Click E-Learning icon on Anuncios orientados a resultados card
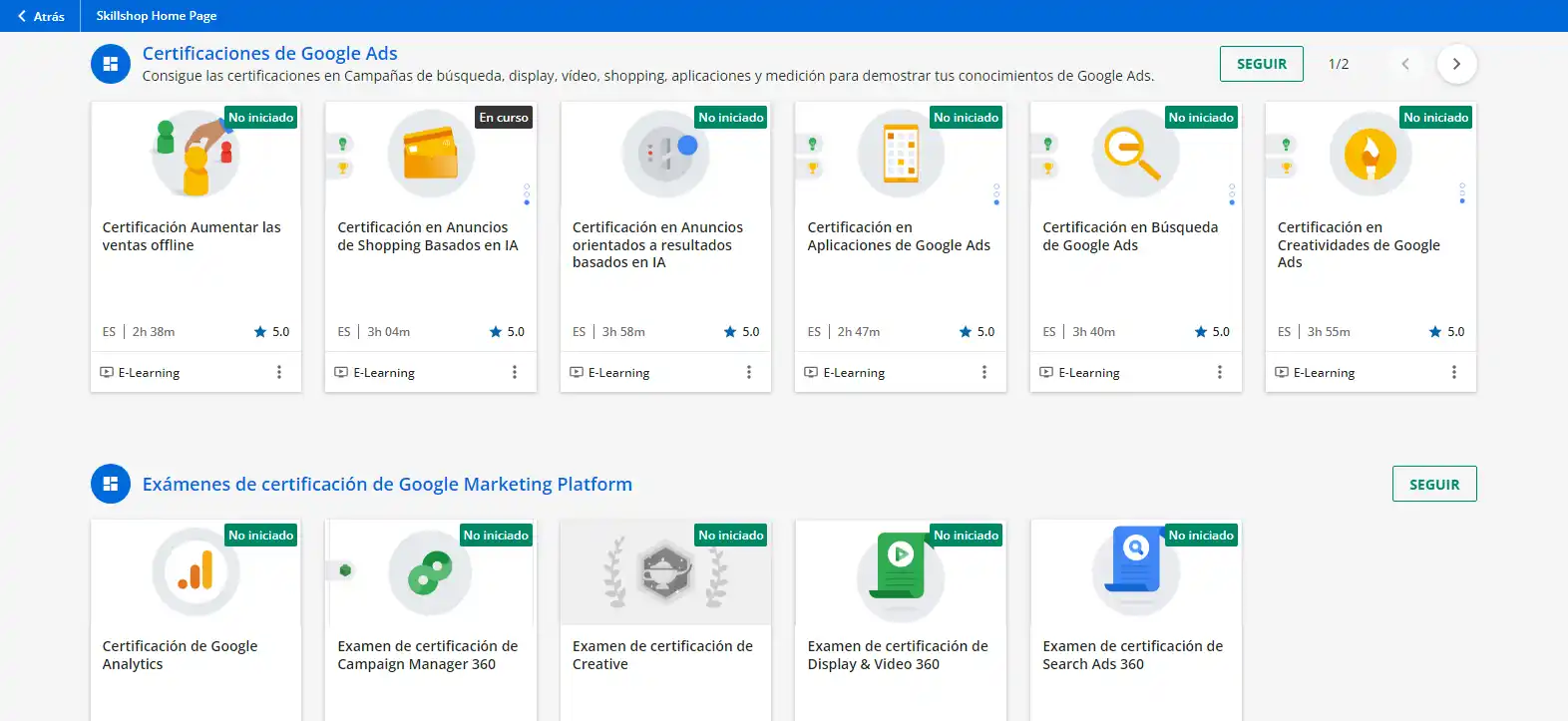This screenshot has height=721, width=1568. click(x=577, y=373)
